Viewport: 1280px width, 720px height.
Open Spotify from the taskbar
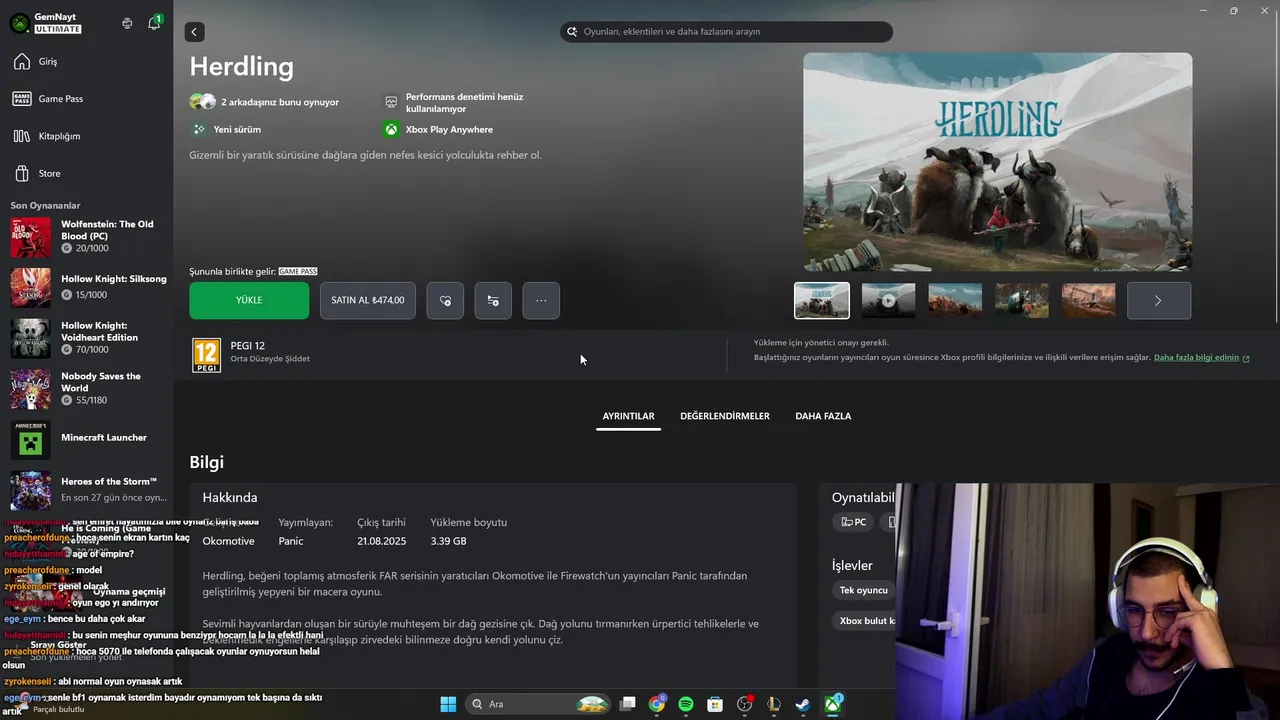686,704
